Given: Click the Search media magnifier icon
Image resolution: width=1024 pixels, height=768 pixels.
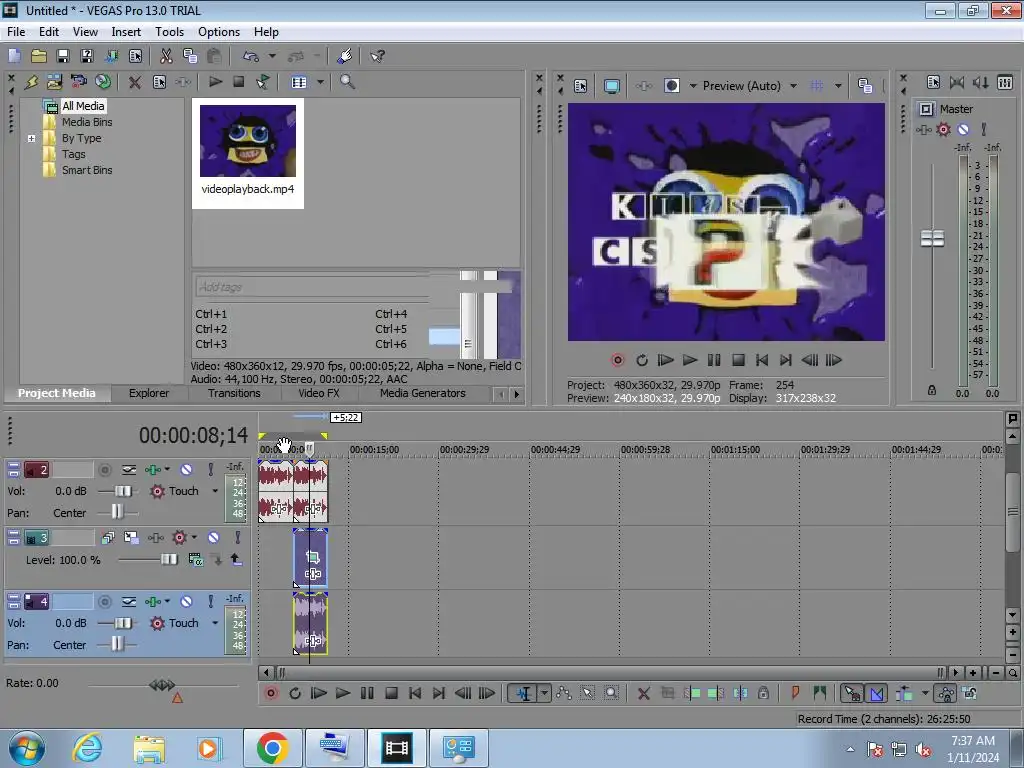Looking at the screenshot, I should pos(347,82).
